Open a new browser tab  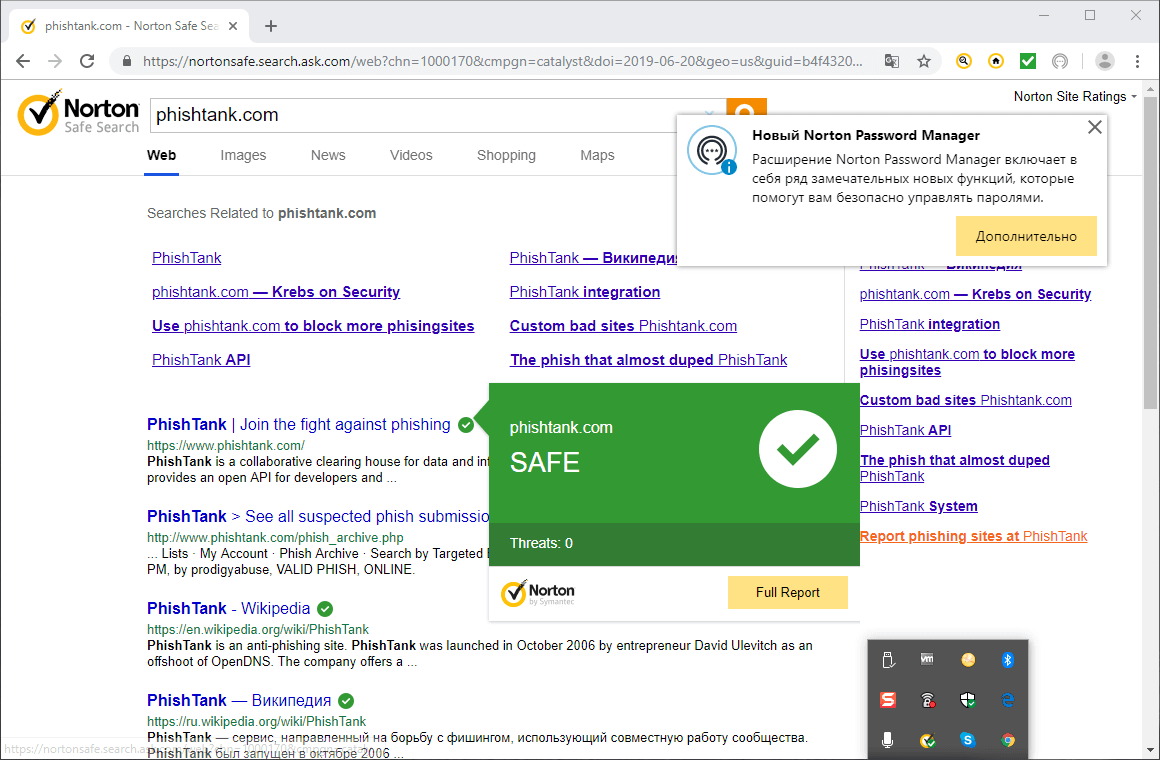click(x=271, y=26)
